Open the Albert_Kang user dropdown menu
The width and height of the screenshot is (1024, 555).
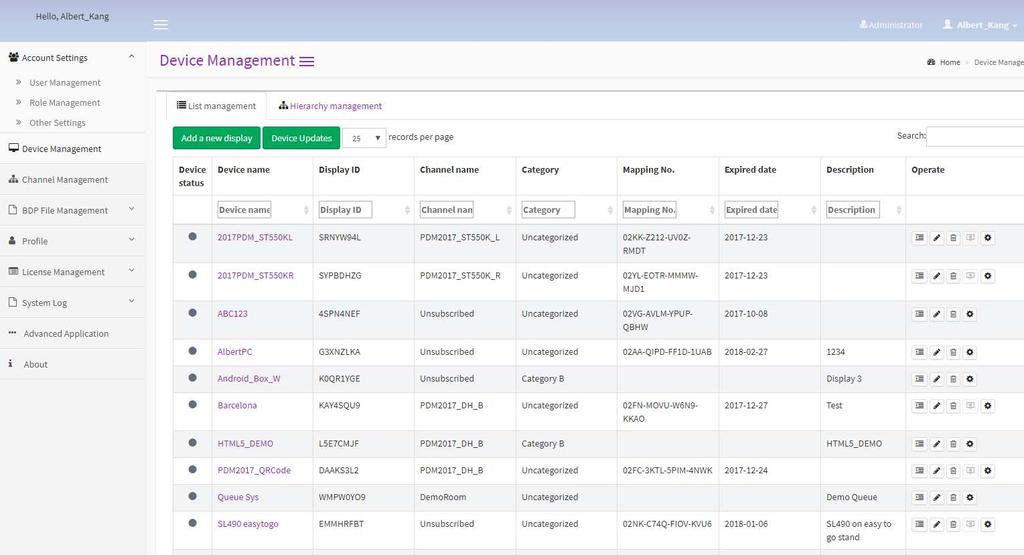[980, 25]
